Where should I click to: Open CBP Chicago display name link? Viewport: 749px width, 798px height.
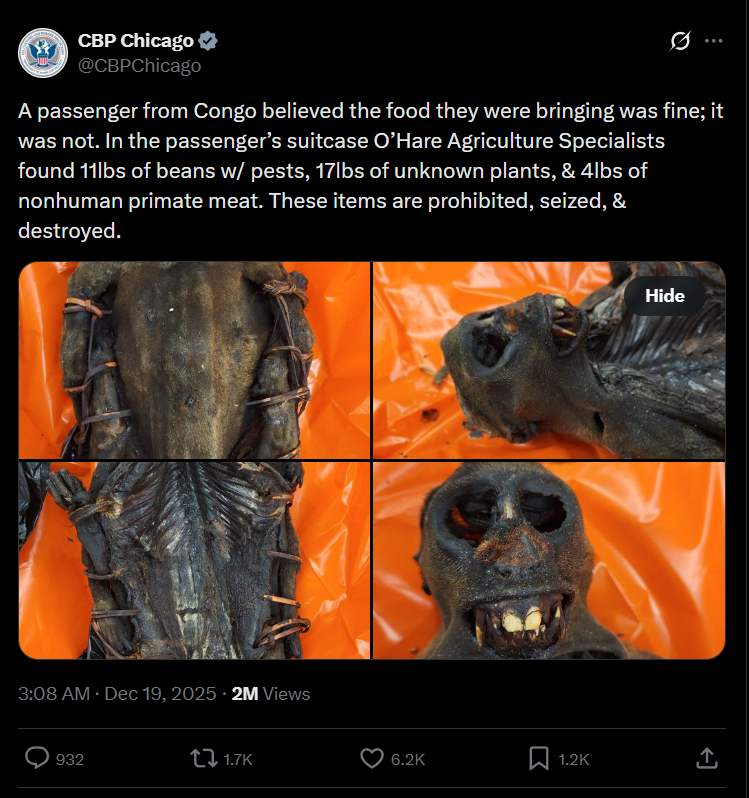click(x=136, y=41)
